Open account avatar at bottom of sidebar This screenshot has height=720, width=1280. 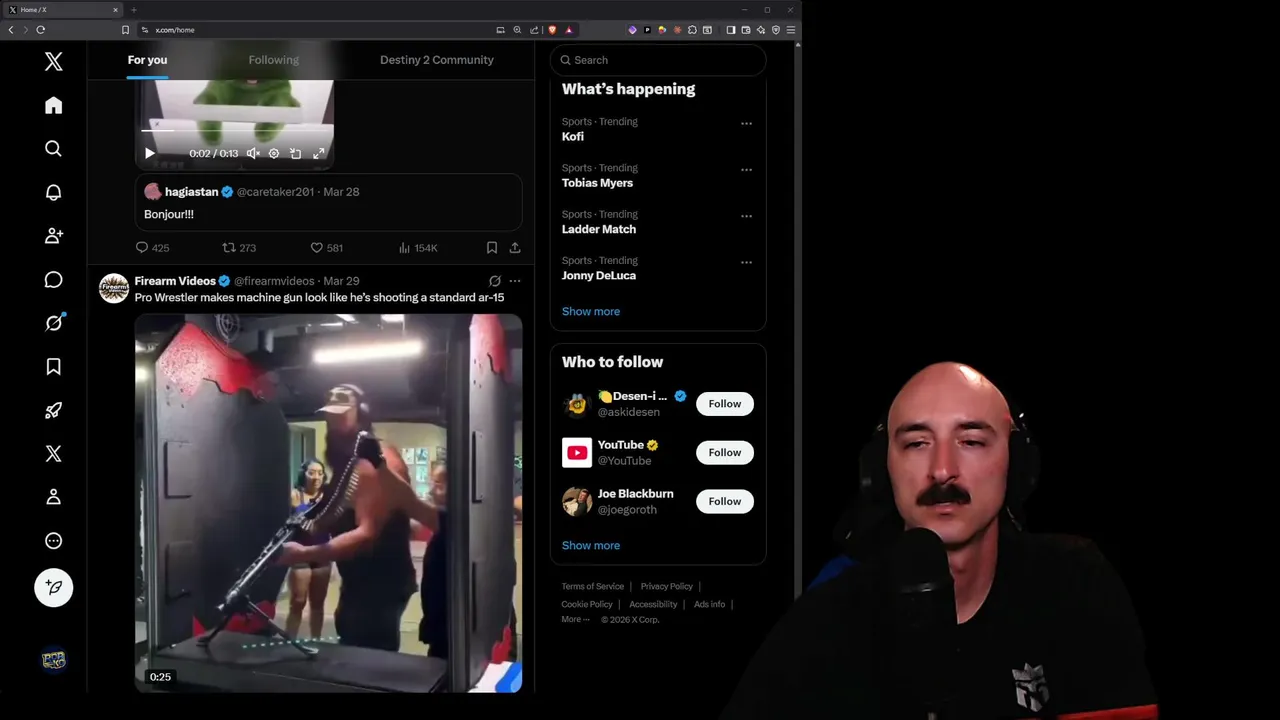click(x=54, y=660)
